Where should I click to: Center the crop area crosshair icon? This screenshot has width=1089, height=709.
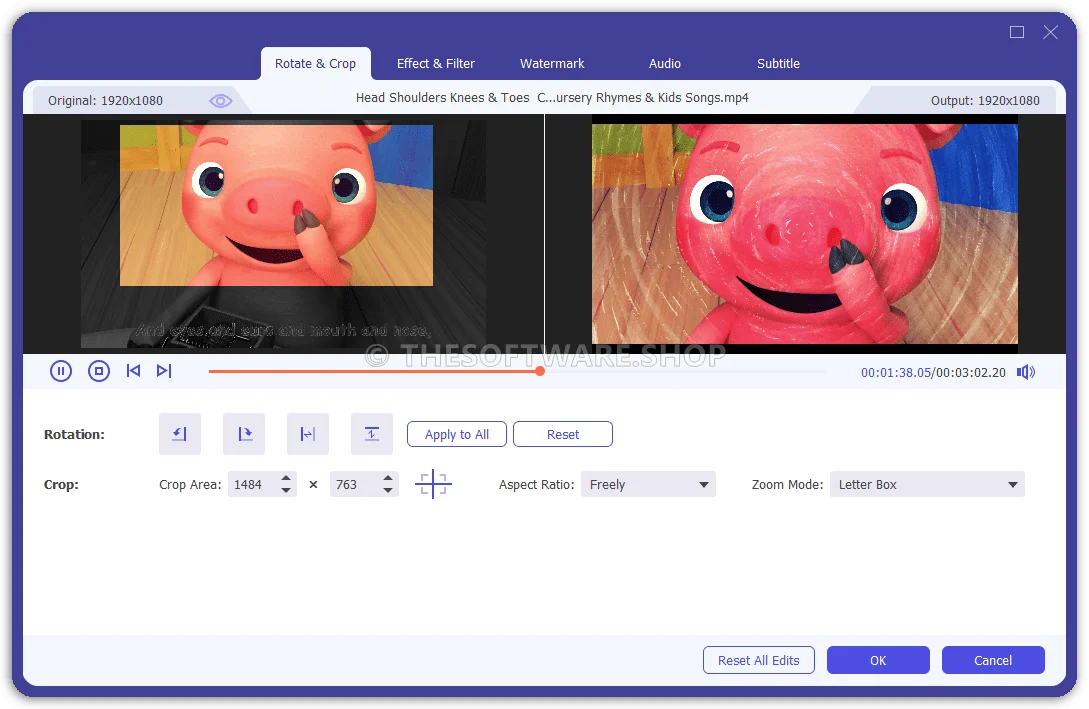(x=433, y=484)
